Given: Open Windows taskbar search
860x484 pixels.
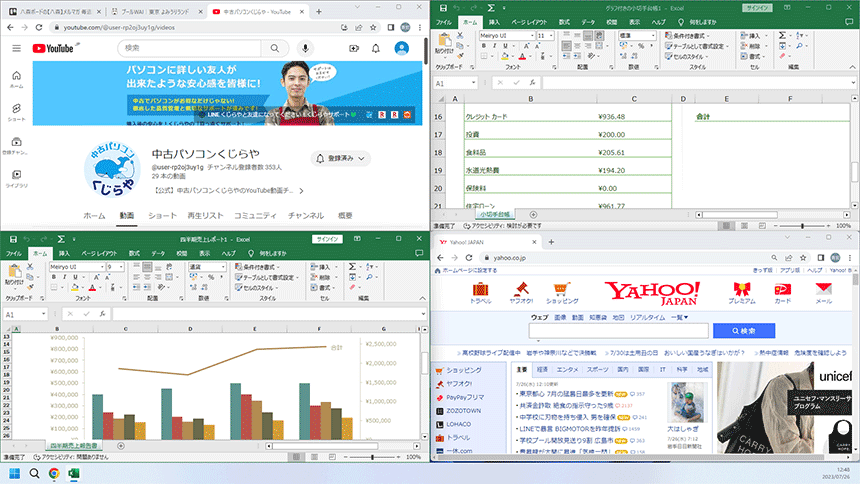Looking at the screenshot, I should point(35,474).
